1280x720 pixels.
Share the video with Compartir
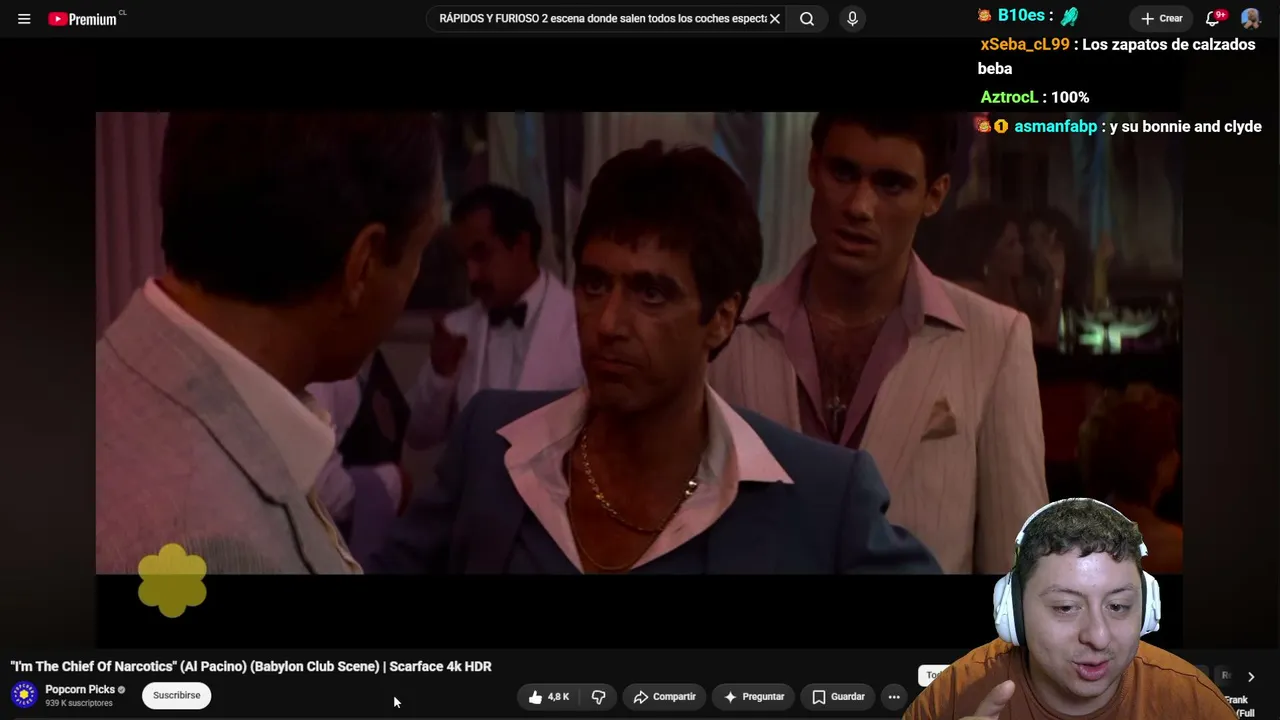(x=665, y=697)
